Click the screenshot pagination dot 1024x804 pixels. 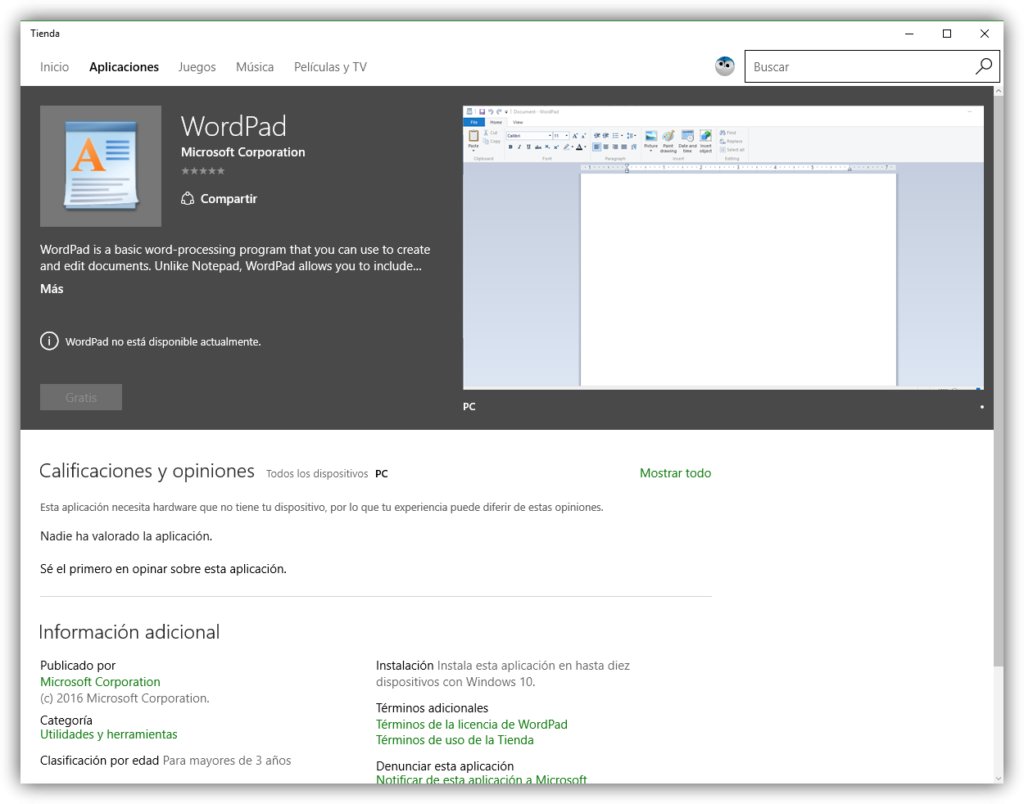[982, 407]
